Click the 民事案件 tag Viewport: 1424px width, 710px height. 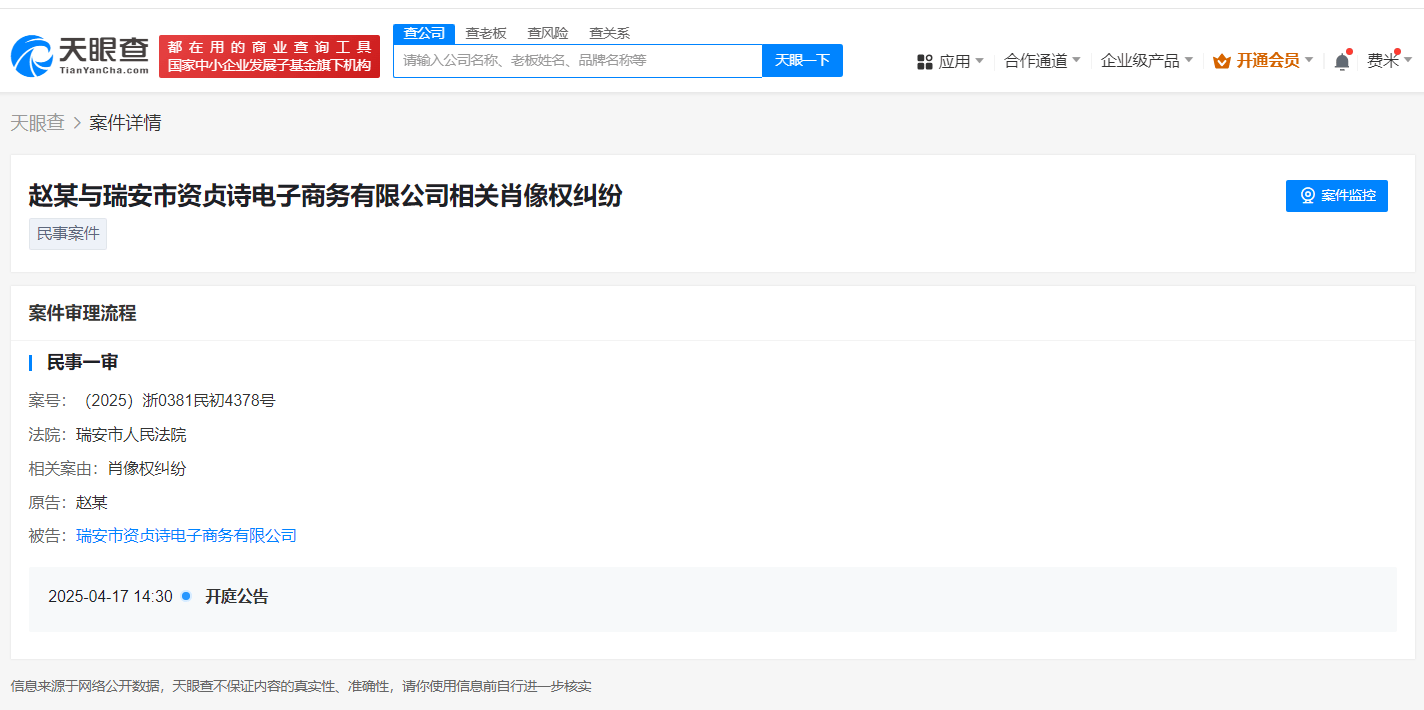tap(68, 234)
